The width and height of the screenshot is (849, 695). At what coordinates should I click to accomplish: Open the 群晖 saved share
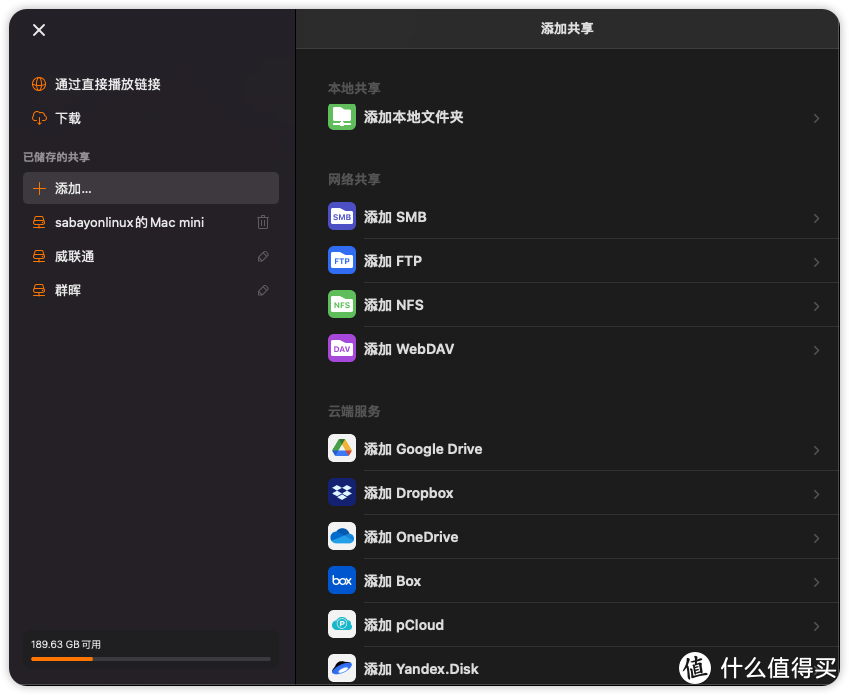[x=151, y=290]
